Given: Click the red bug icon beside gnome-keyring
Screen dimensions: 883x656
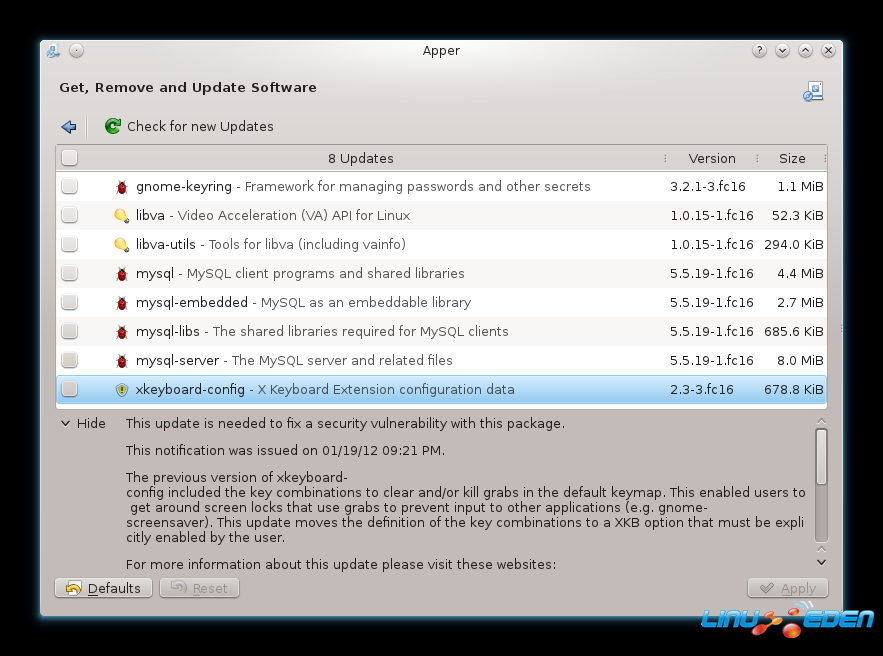Looking at the screenshot, I should click(x=122, y=187).
